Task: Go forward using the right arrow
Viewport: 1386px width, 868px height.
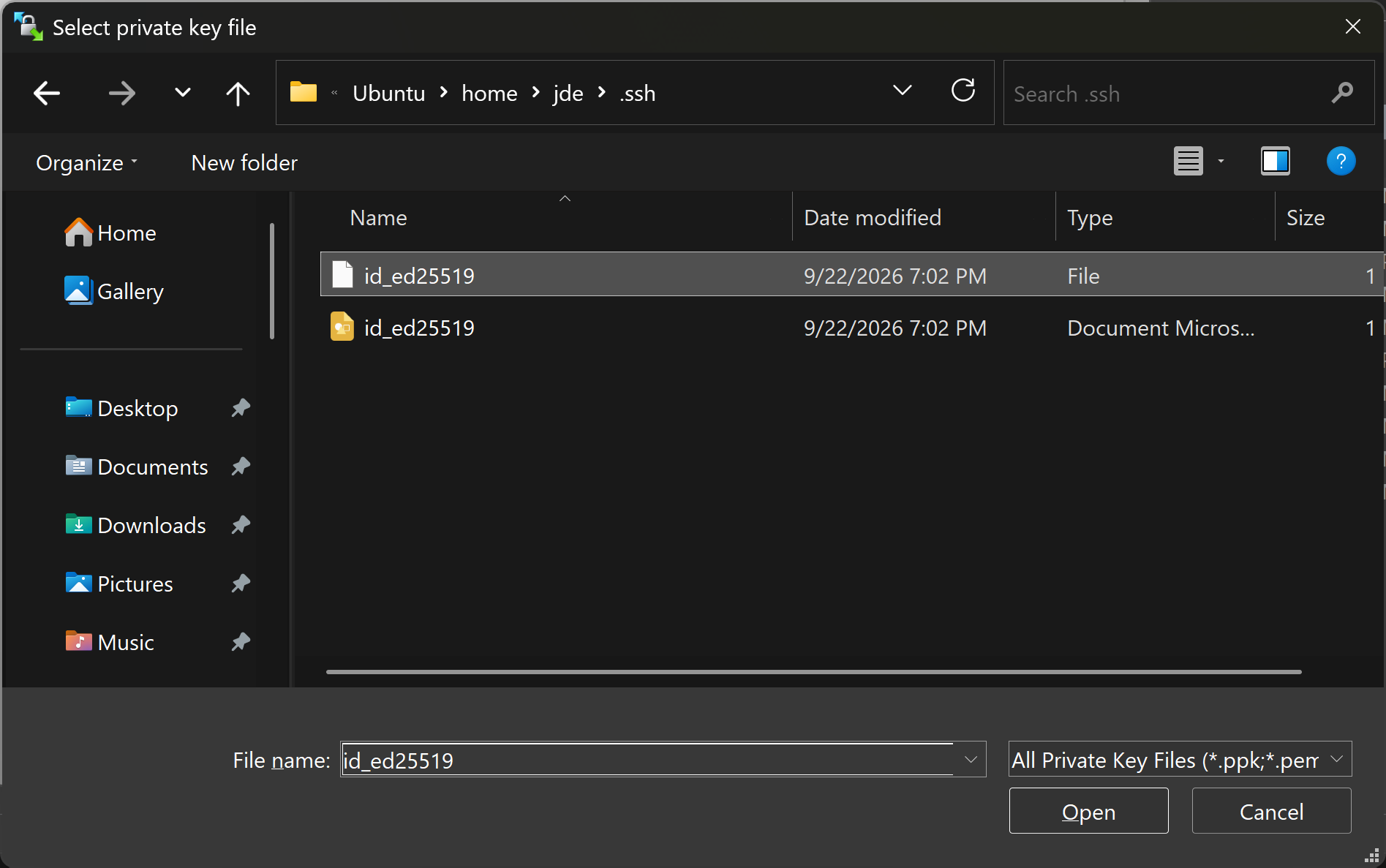Action: coord(121,93)
